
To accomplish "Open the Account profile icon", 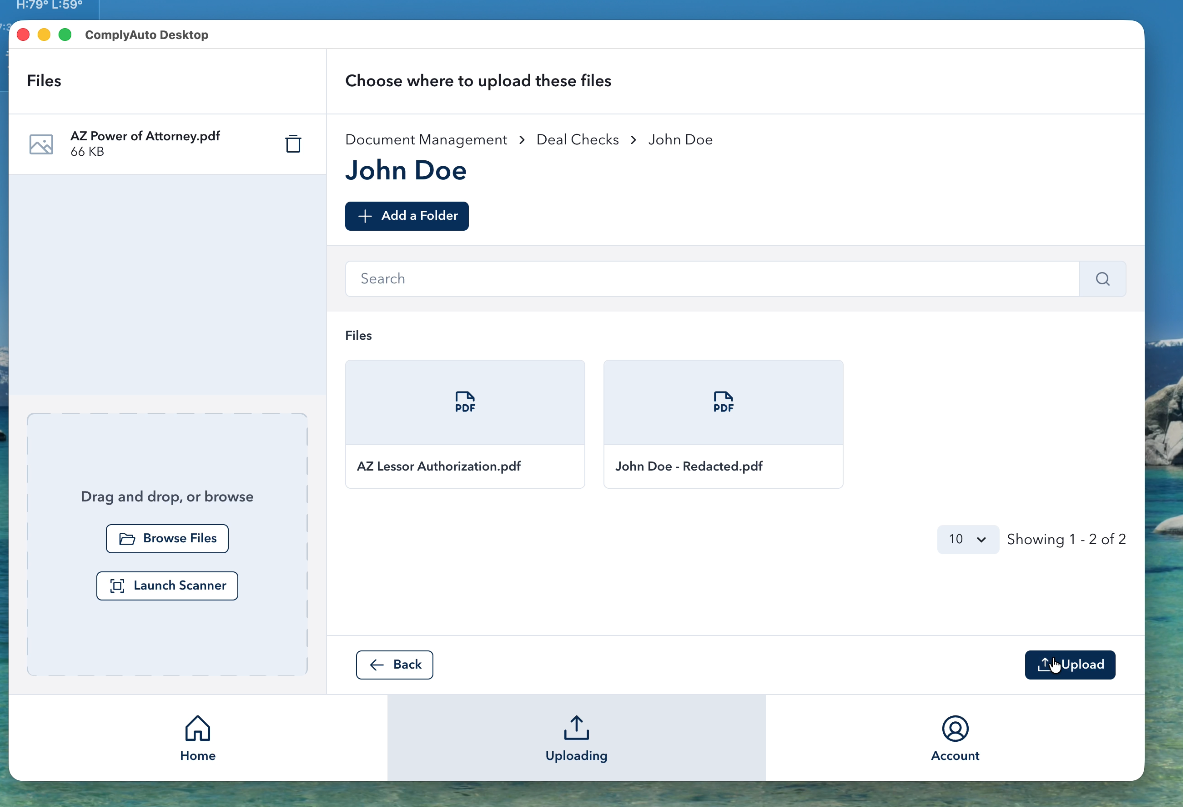I will click(955, 728).
